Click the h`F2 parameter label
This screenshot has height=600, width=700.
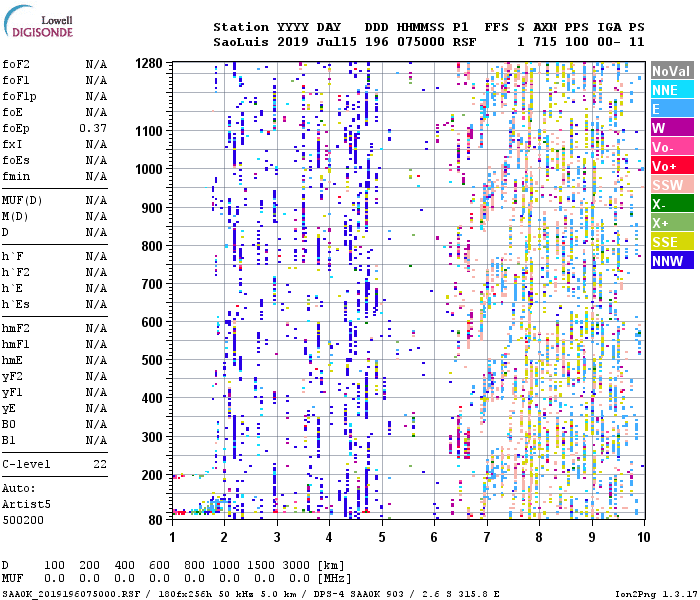(x=16, y=272)
